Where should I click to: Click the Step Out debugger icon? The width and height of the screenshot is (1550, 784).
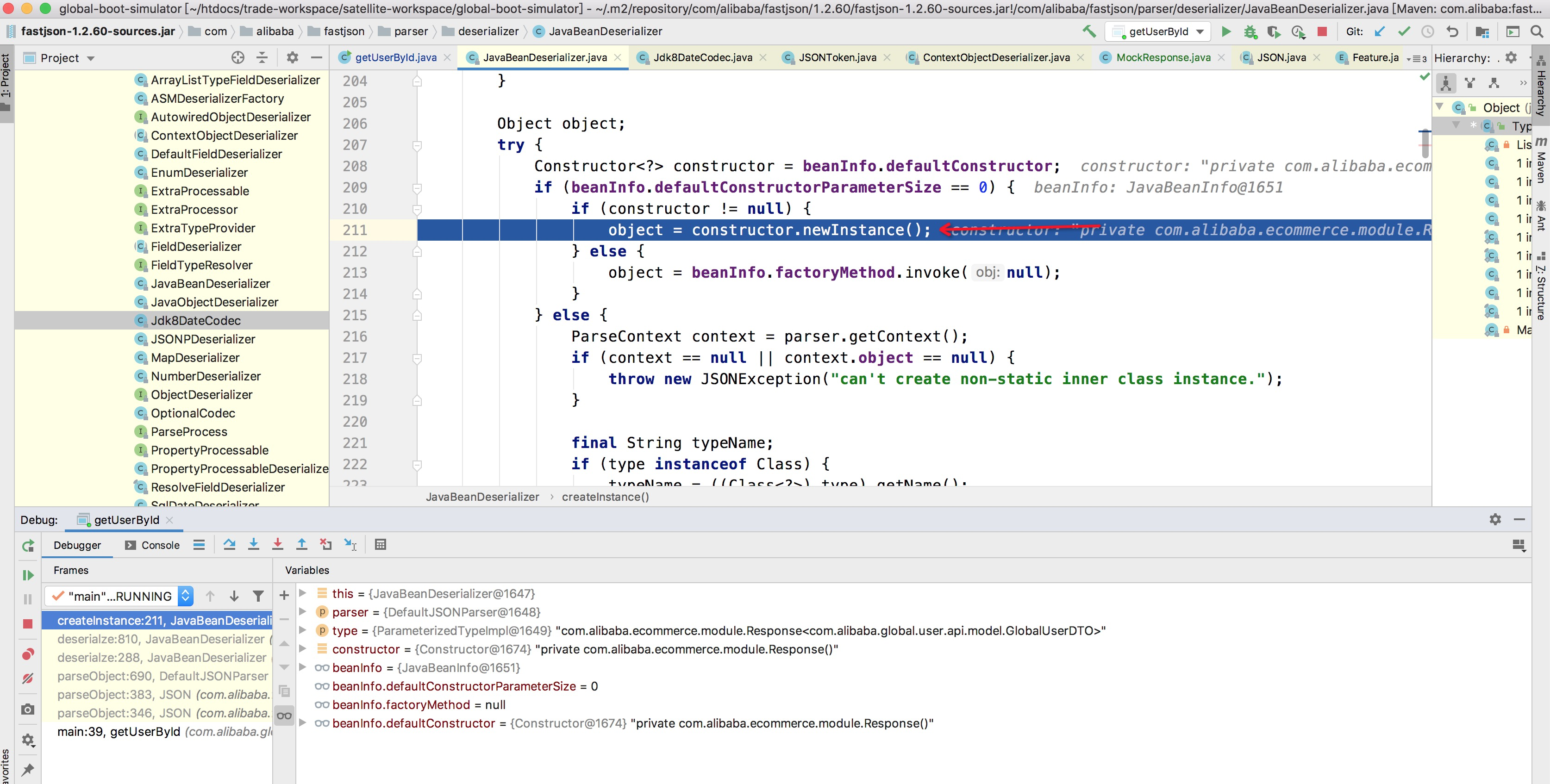pos(301,545)
